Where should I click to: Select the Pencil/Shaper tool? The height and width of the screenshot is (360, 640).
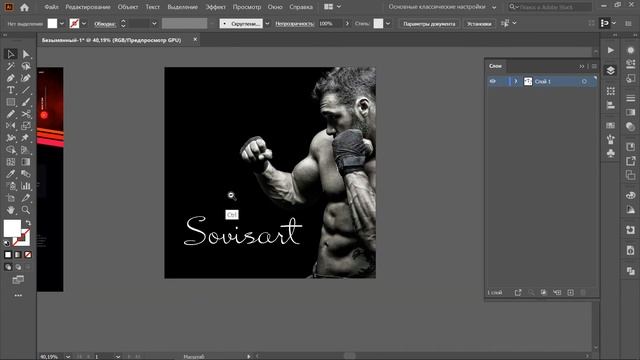click(x=11, y=114)
